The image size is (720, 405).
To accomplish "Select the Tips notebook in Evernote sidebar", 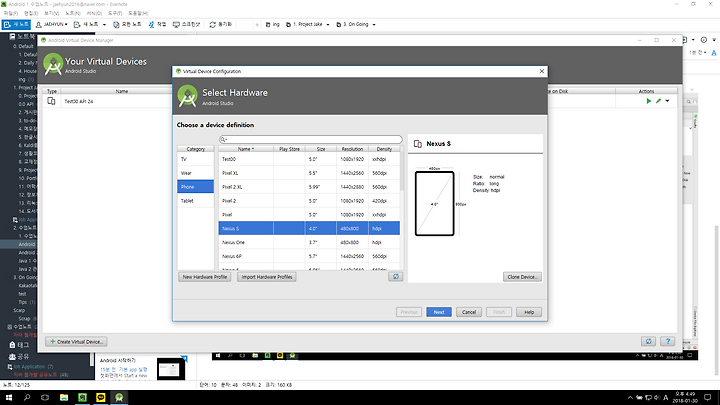I will pos(22,302).
